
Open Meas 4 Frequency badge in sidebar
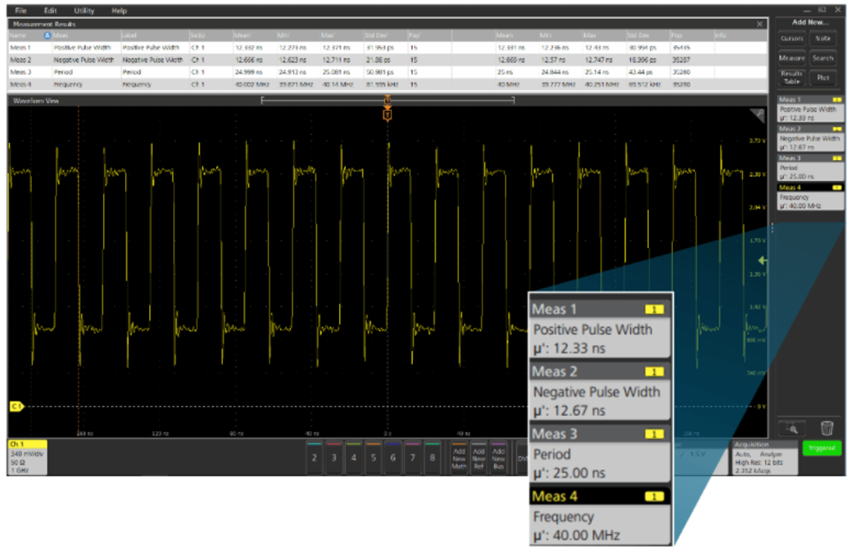click(808, 199)
